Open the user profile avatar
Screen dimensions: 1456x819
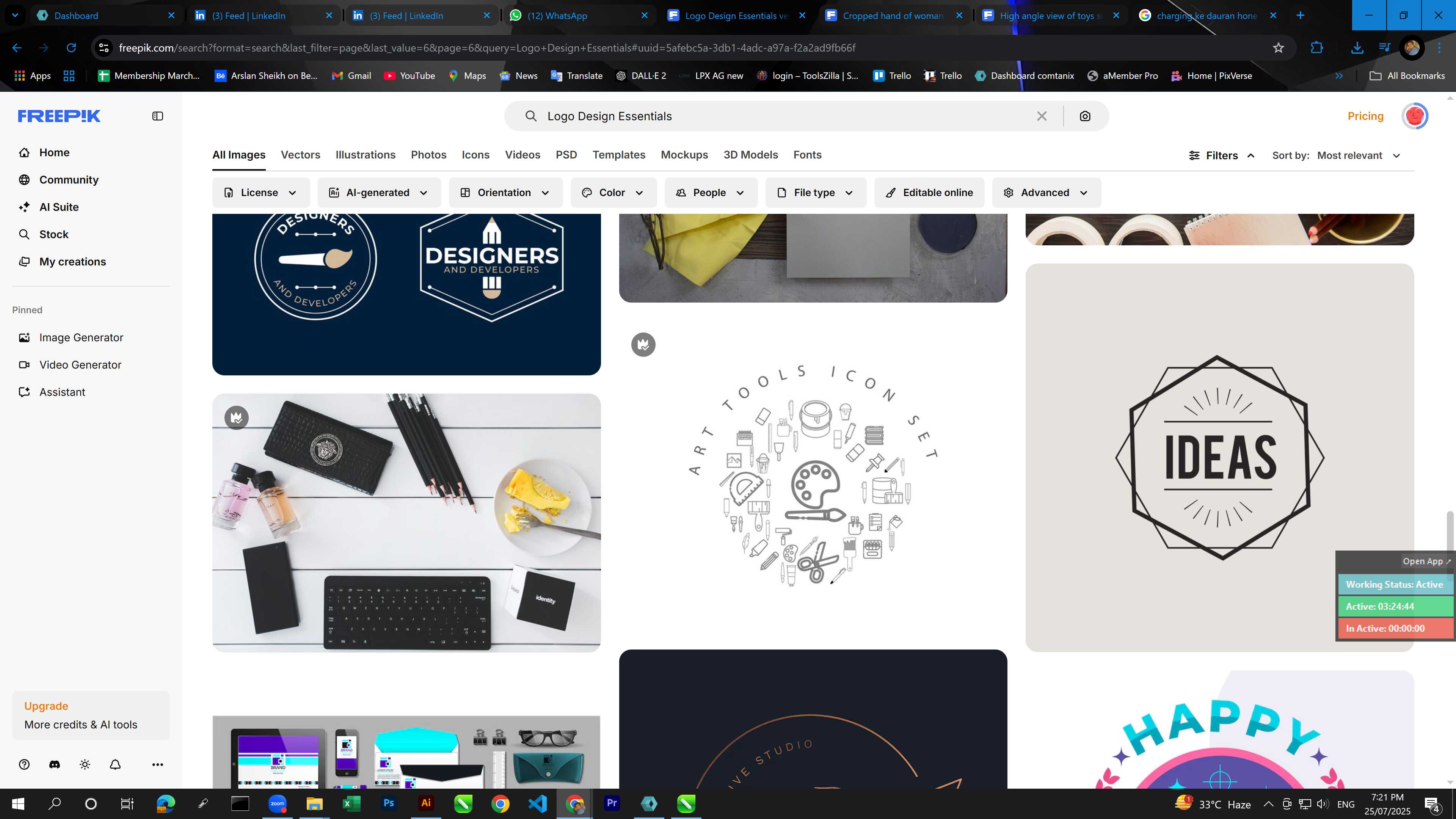pos(1415,116)
